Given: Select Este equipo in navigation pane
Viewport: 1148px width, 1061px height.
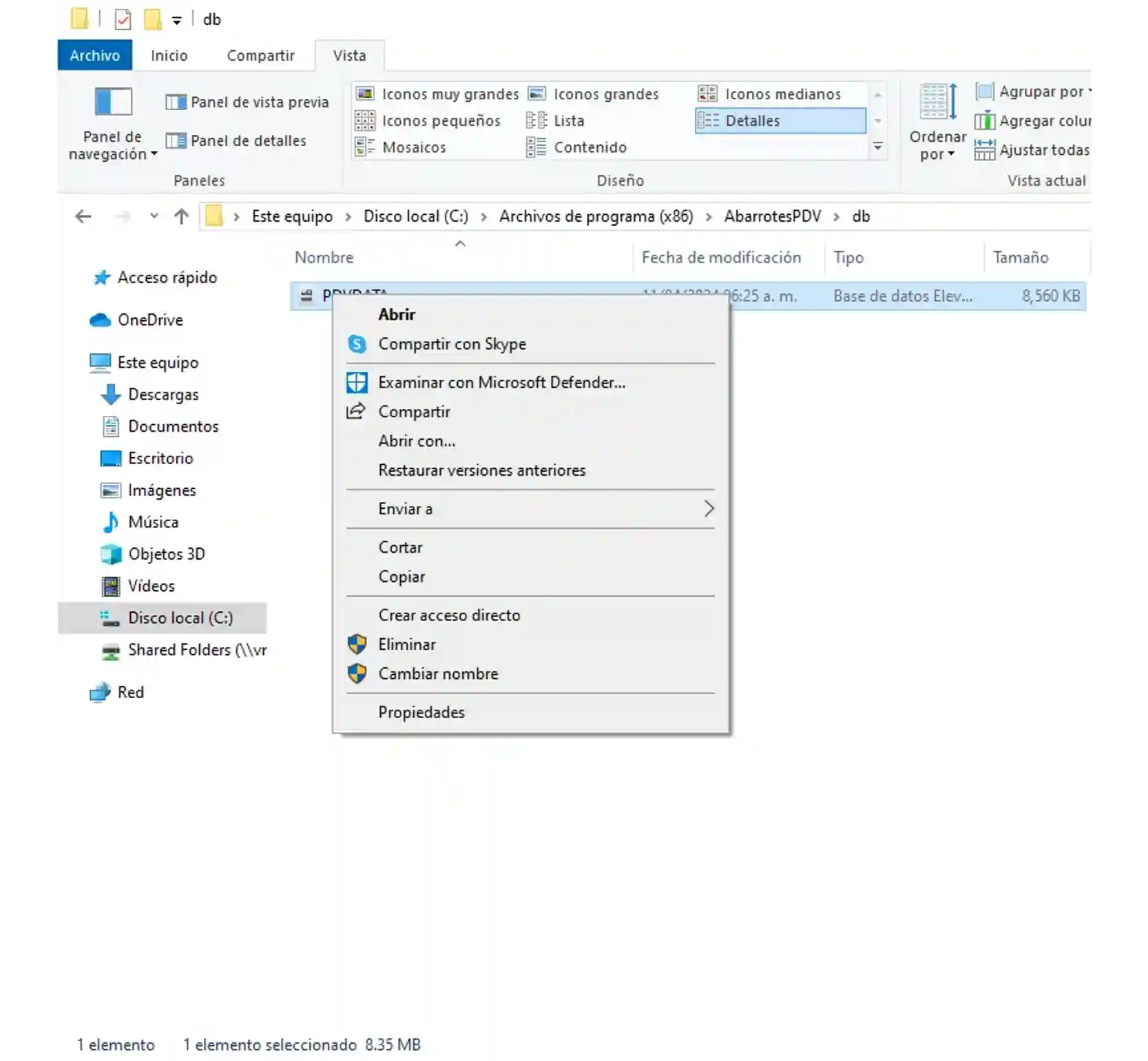Looking at the screenshot, I should [145, 363].
